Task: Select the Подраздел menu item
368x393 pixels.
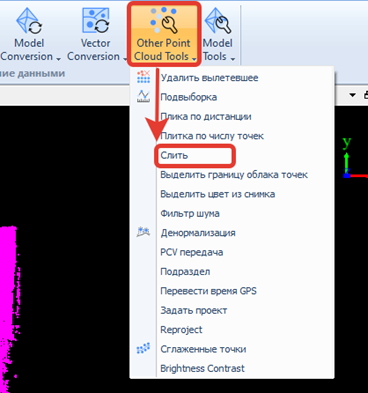Action: (232, 271)
